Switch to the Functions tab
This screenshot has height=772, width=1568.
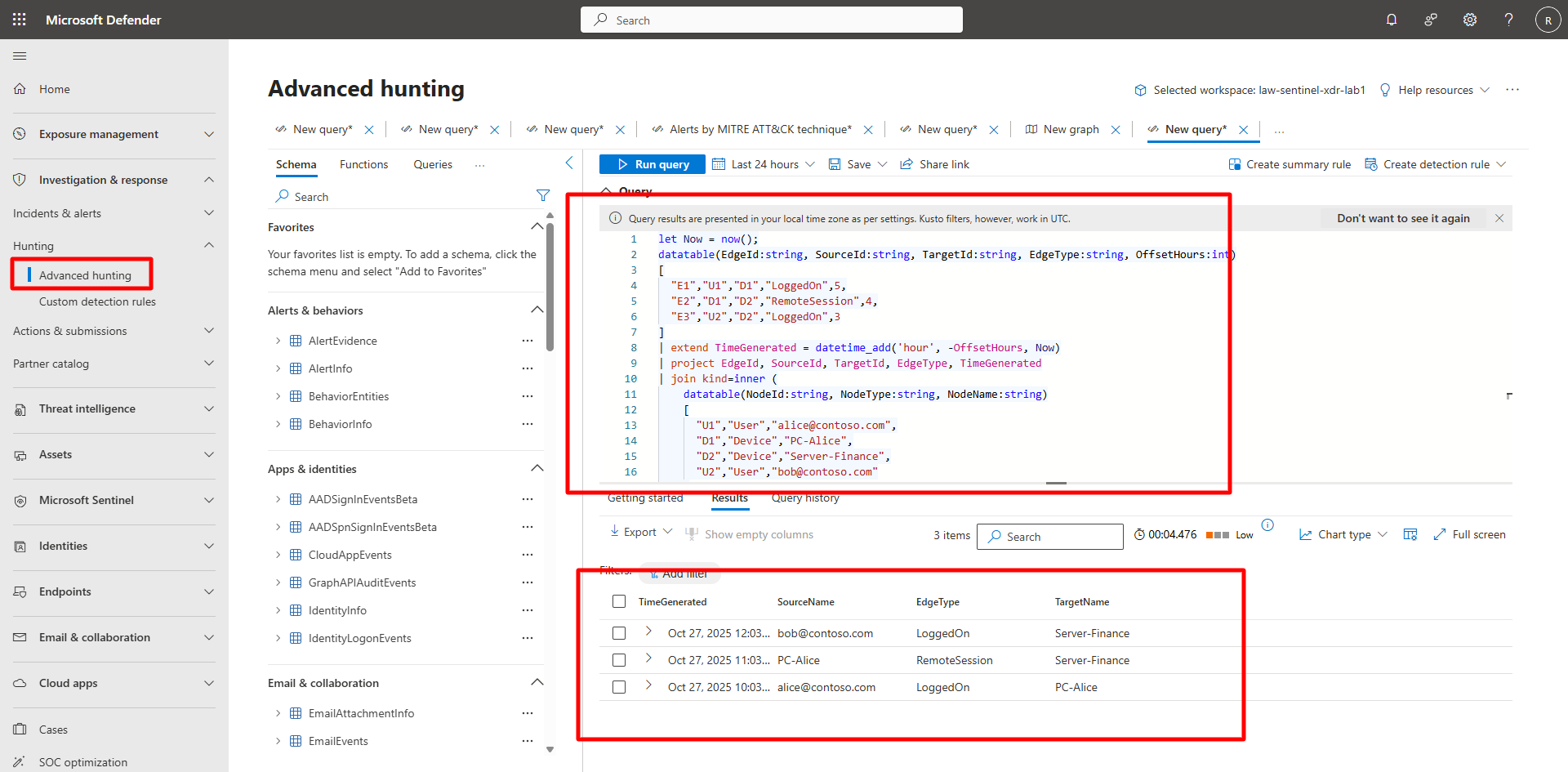pos(363,164)
